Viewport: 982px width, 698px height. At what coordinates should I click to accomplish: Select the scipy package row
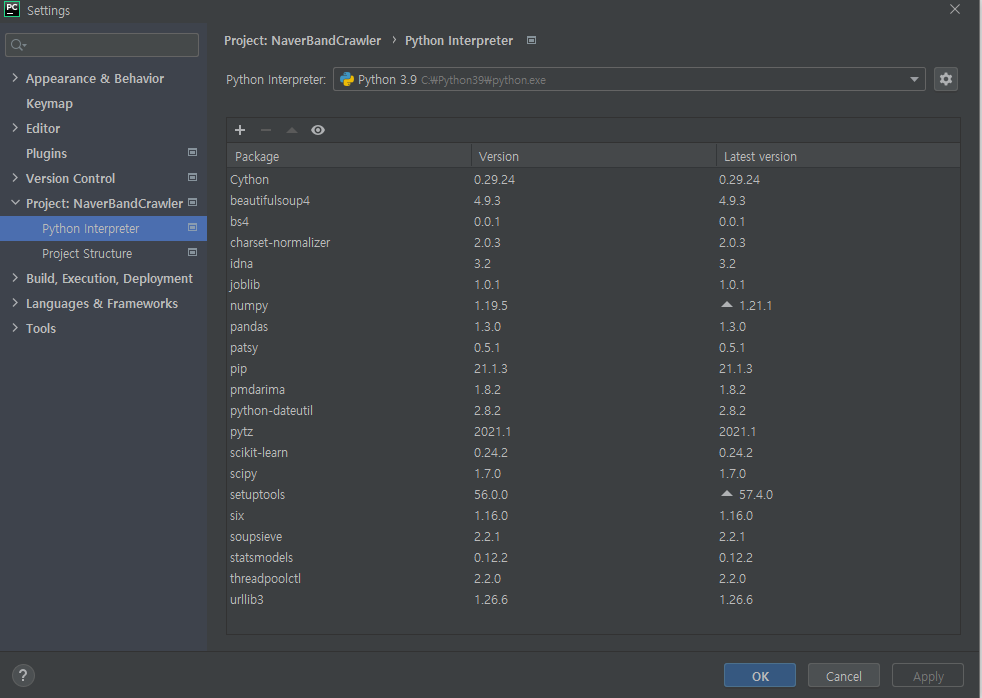coord(593,473)
